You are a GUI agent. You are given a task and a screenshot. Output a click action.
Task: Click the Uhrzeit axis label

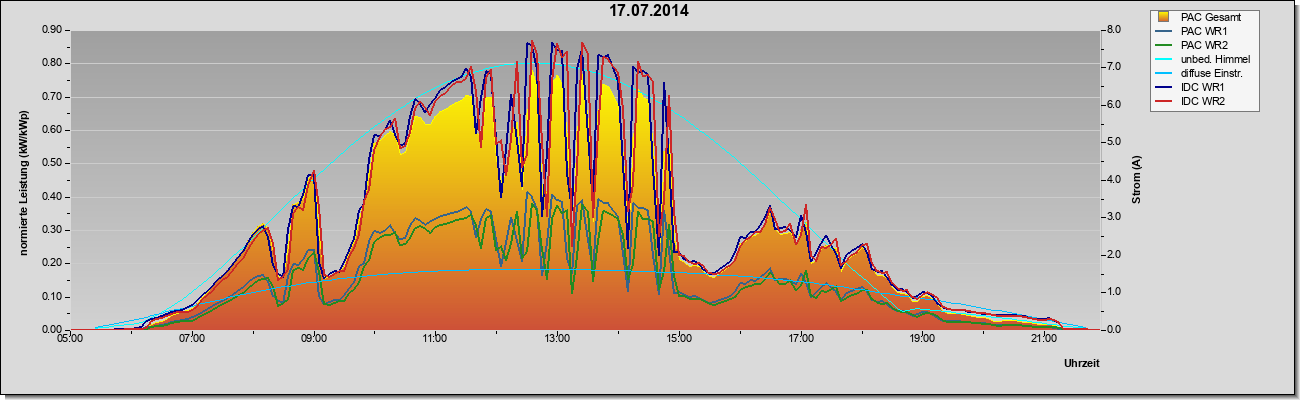[1082, 364]
